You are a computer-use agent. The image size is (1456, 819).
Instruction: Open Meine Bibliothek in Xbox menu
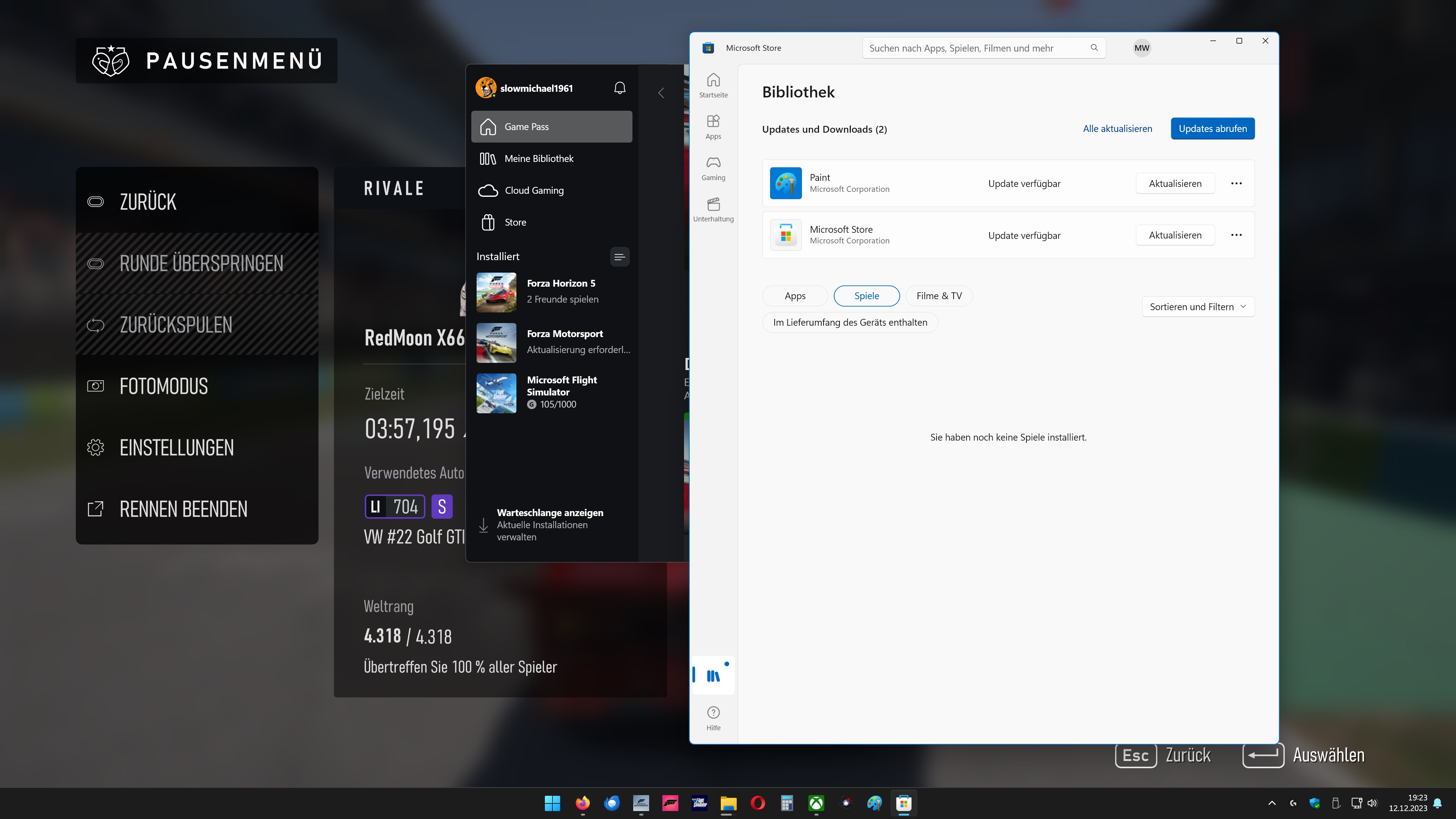tap(552, 159)
